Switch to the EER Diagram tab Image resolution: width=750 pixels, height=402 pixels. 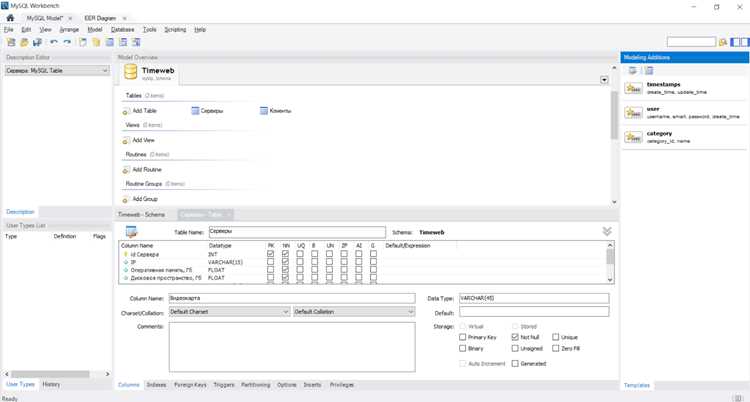click(x=100, y=18)
